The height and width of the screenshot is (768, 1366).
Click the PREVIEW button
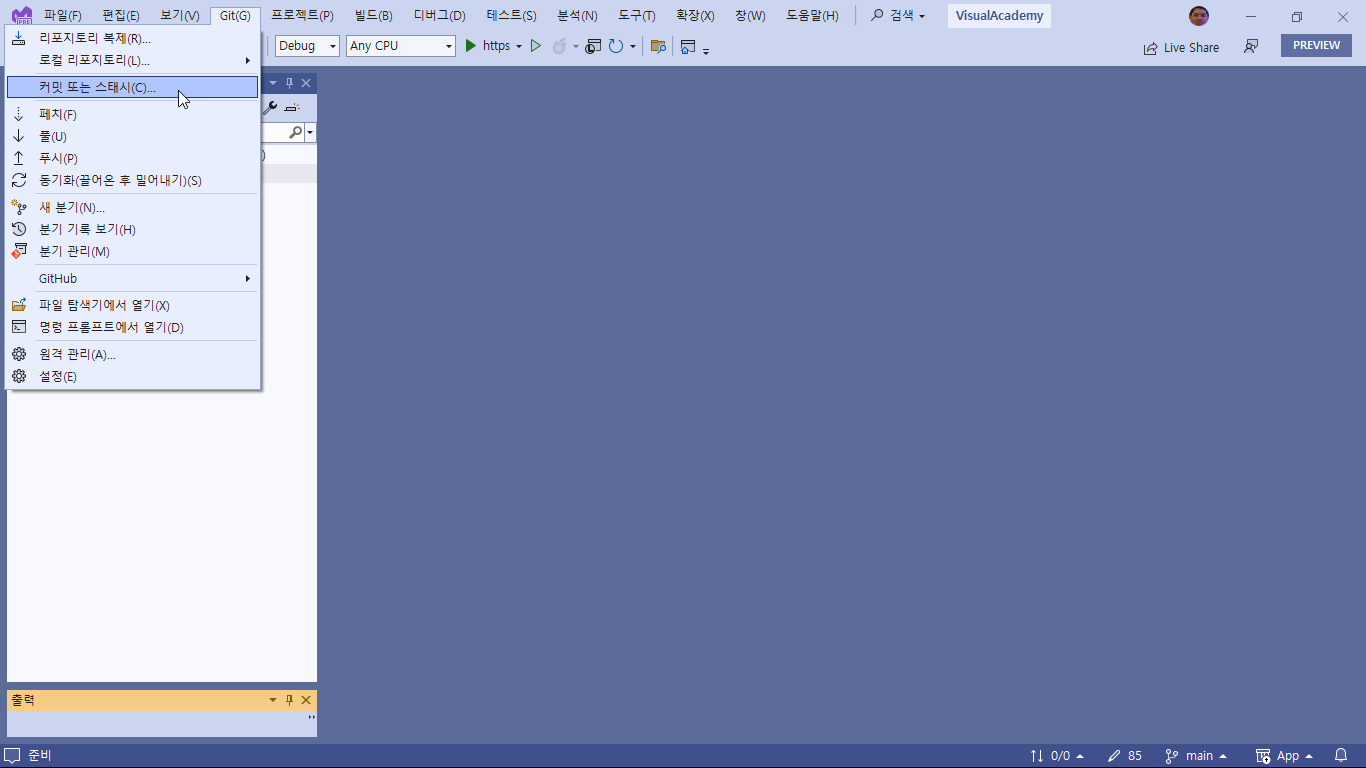click(1316, 46)
